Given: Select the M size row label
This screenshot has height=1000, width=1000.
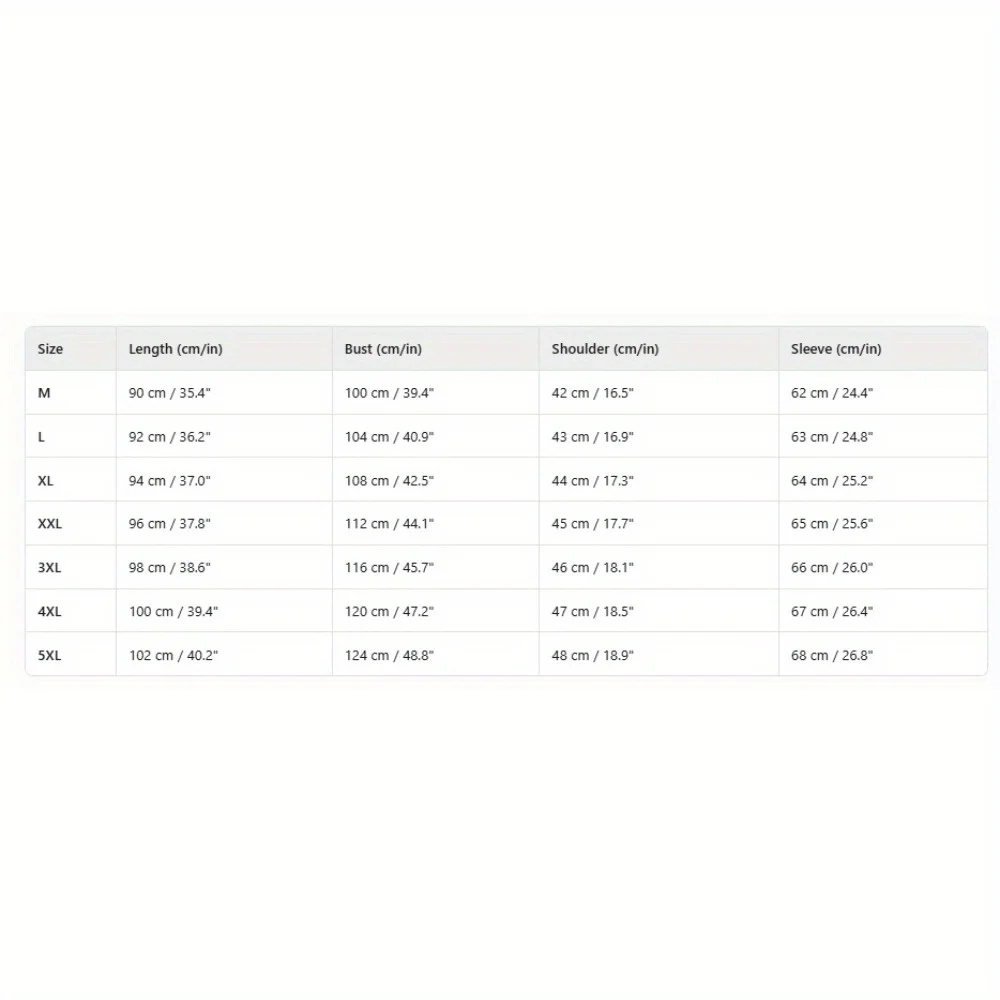Looking at the screenshot, I should pyautogui.click(x=44, y=393).
